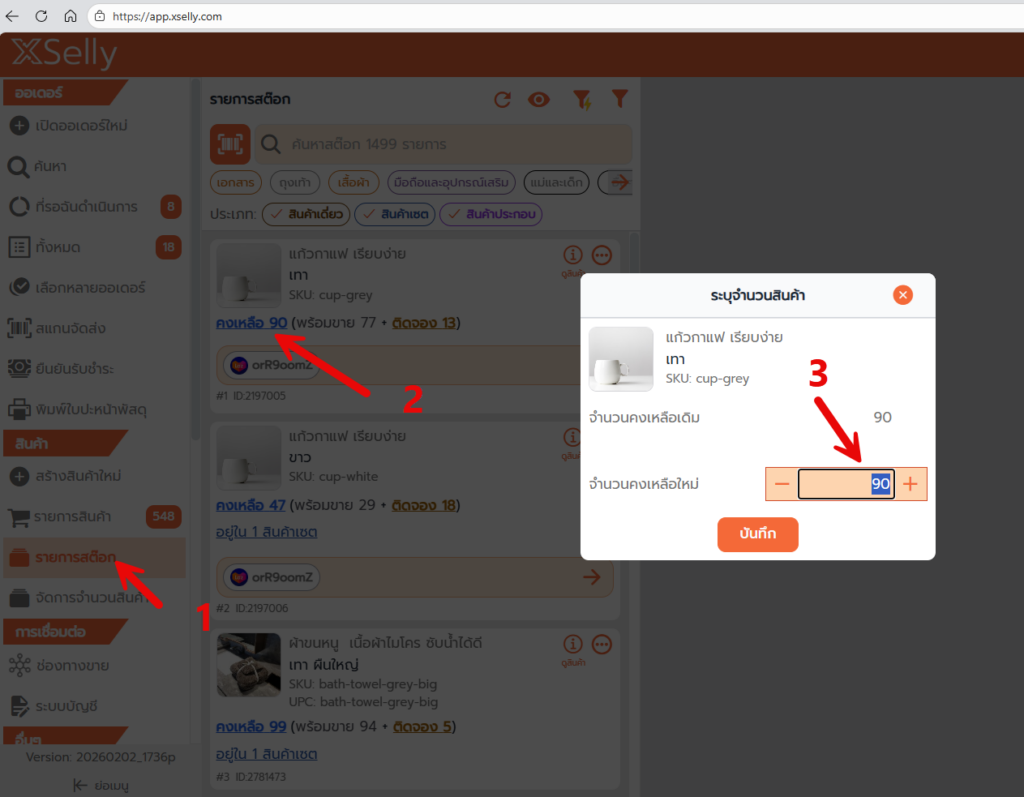The height and width of the screenshot is (797, 1024).
Task: Open the barcode scanner for stock search
Action: [230, 145]
